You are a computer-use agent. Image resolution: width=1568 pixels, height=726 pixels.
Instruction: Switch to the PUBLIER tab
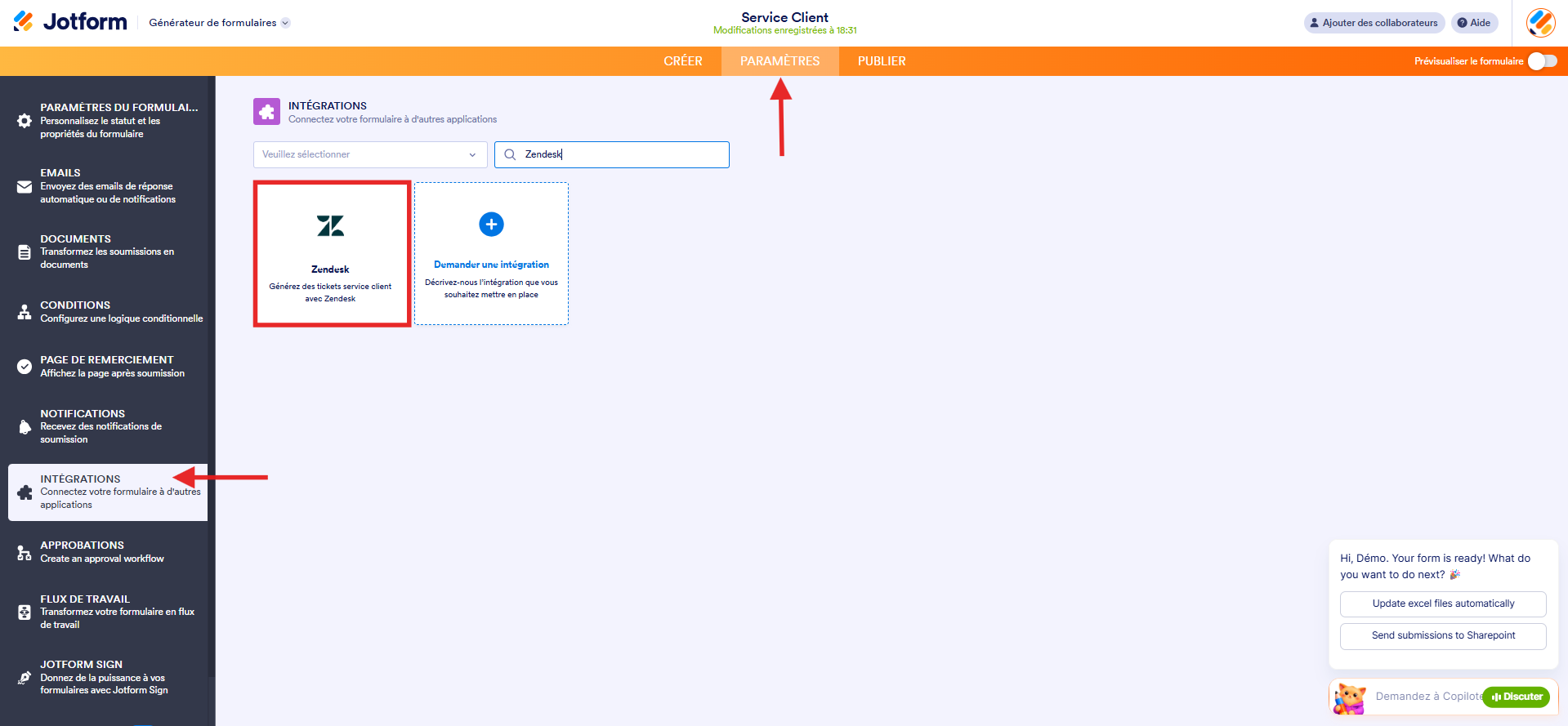pyautogui.click(x=882, y=61)
